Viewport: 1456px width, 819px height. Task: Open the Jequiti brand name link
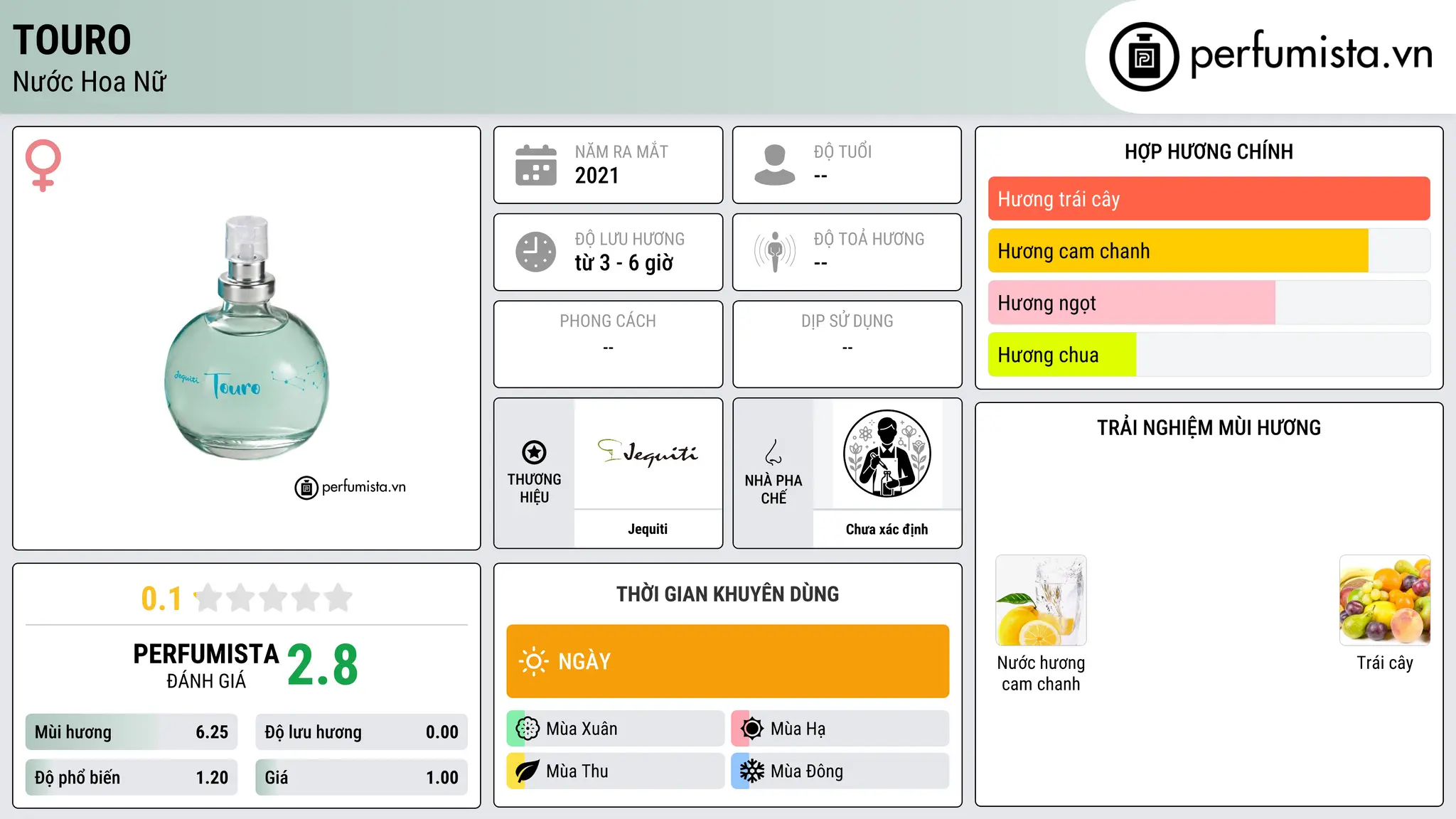tap(648, 529)
